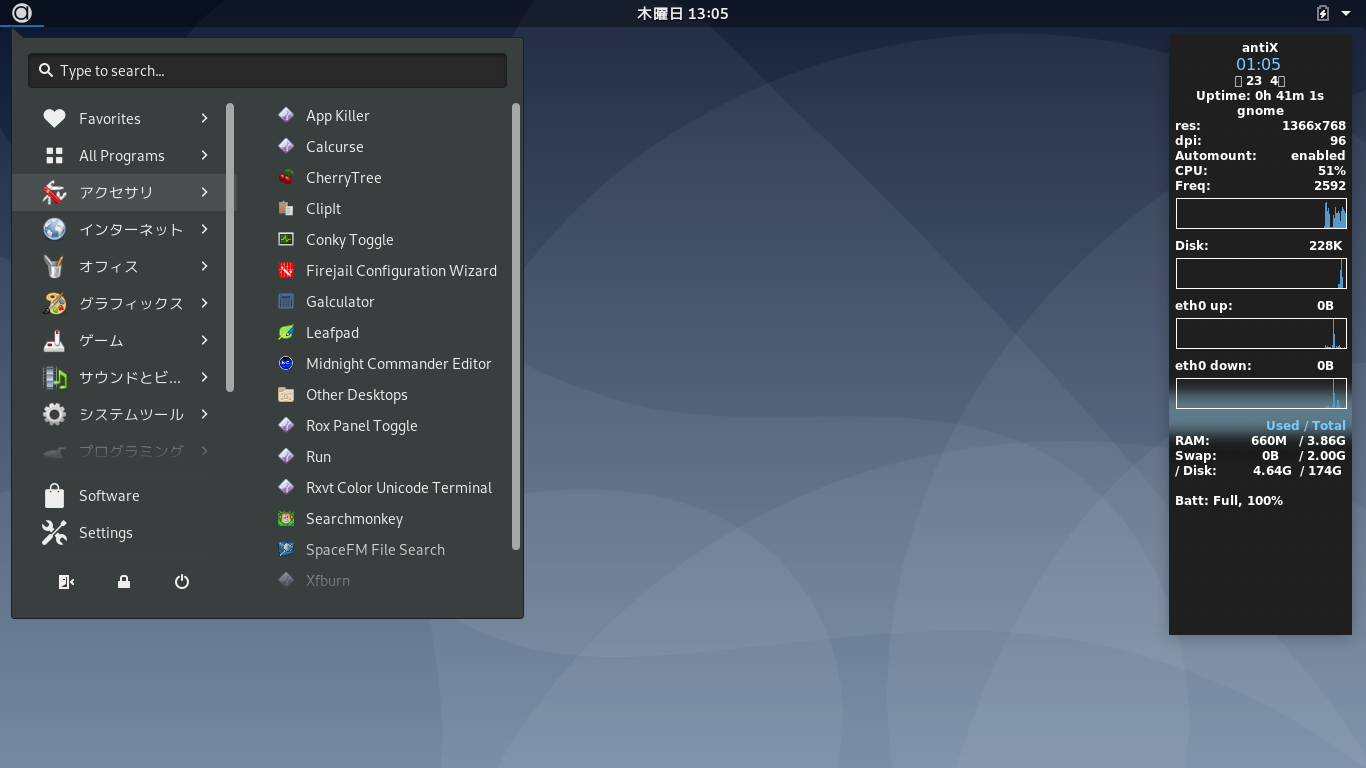1366x768 pixels.
Task: Click the Run diamond icon
Action: (x=286, y=456)
